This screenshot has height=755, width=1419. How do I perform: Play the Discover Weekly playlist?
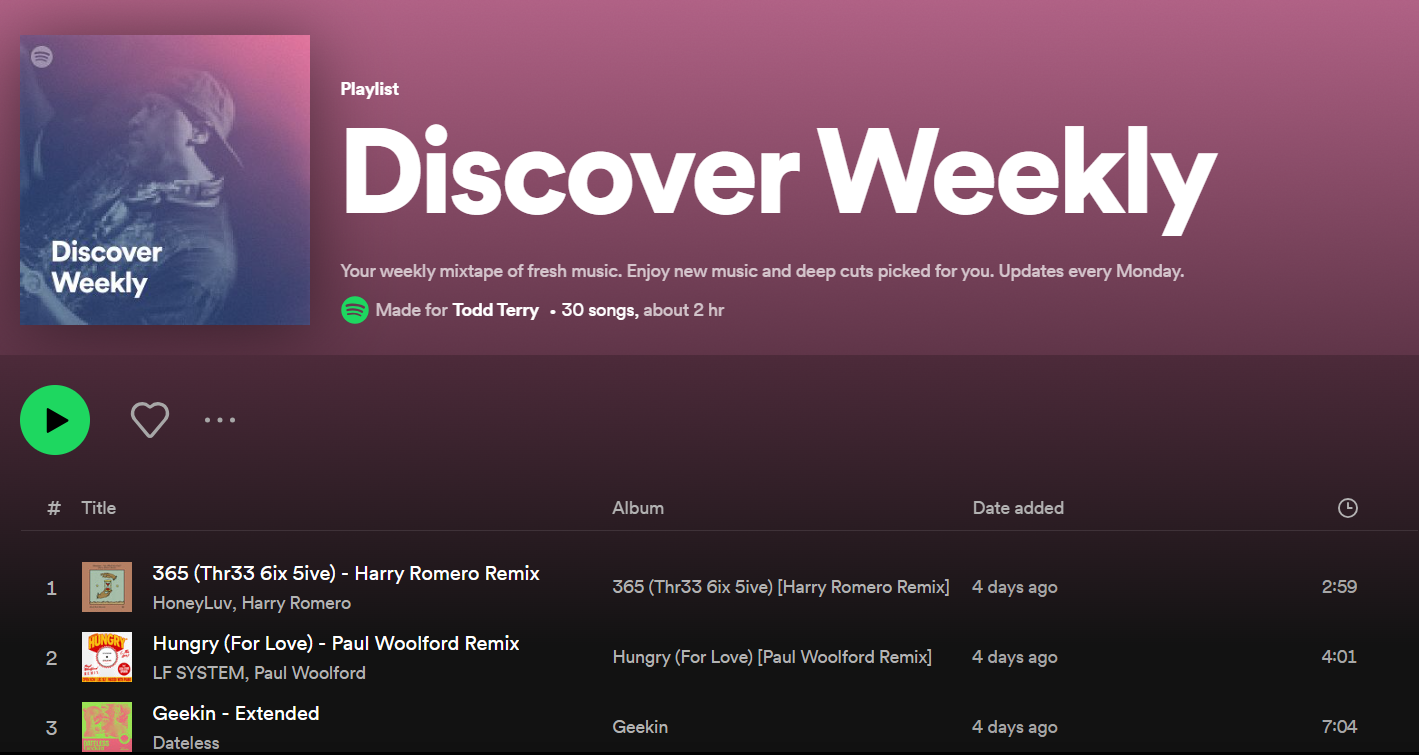(x=55, y=420)
